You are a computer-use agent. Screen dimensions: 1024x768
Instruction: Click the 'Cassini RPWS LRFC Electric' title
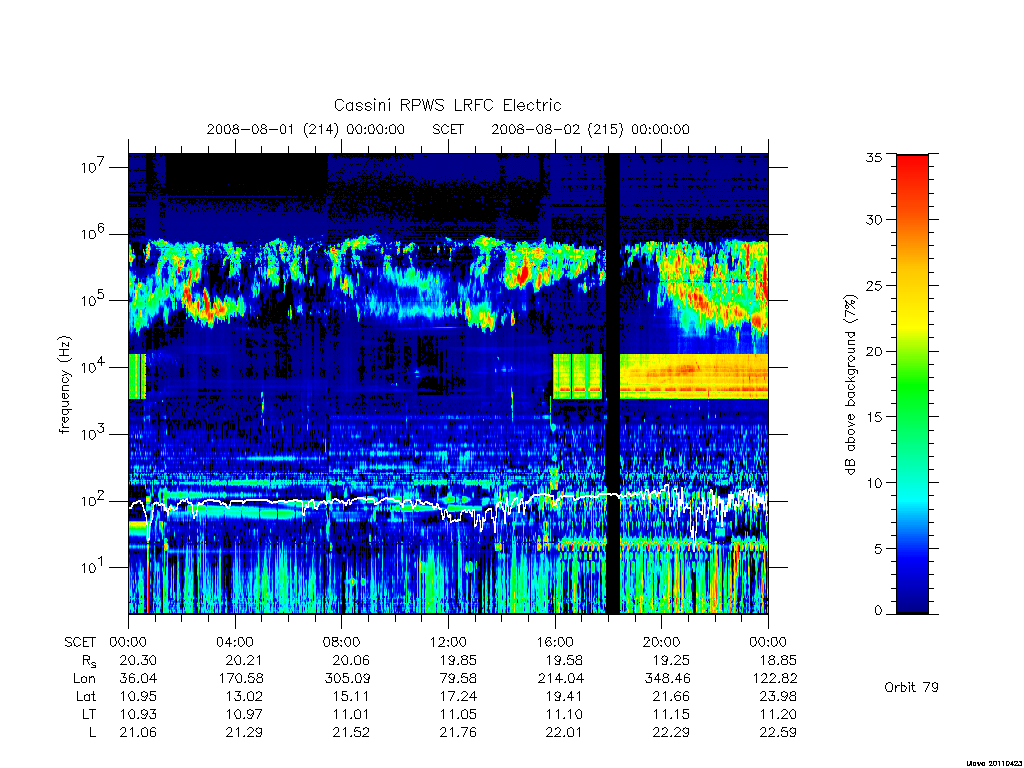pos(447,105)
